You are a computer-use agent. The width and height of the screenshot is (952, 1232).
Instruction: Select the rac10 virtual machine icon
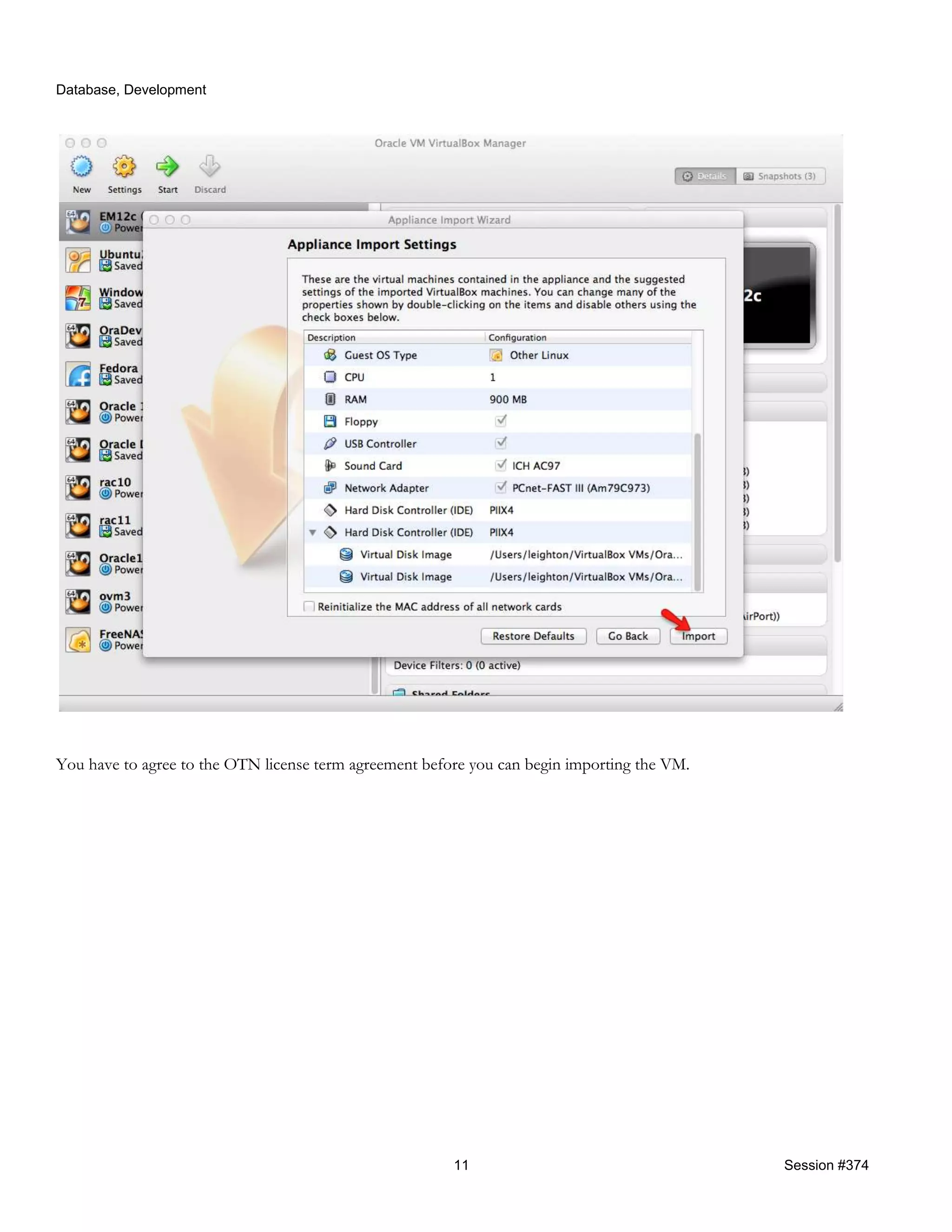[78, 488]
